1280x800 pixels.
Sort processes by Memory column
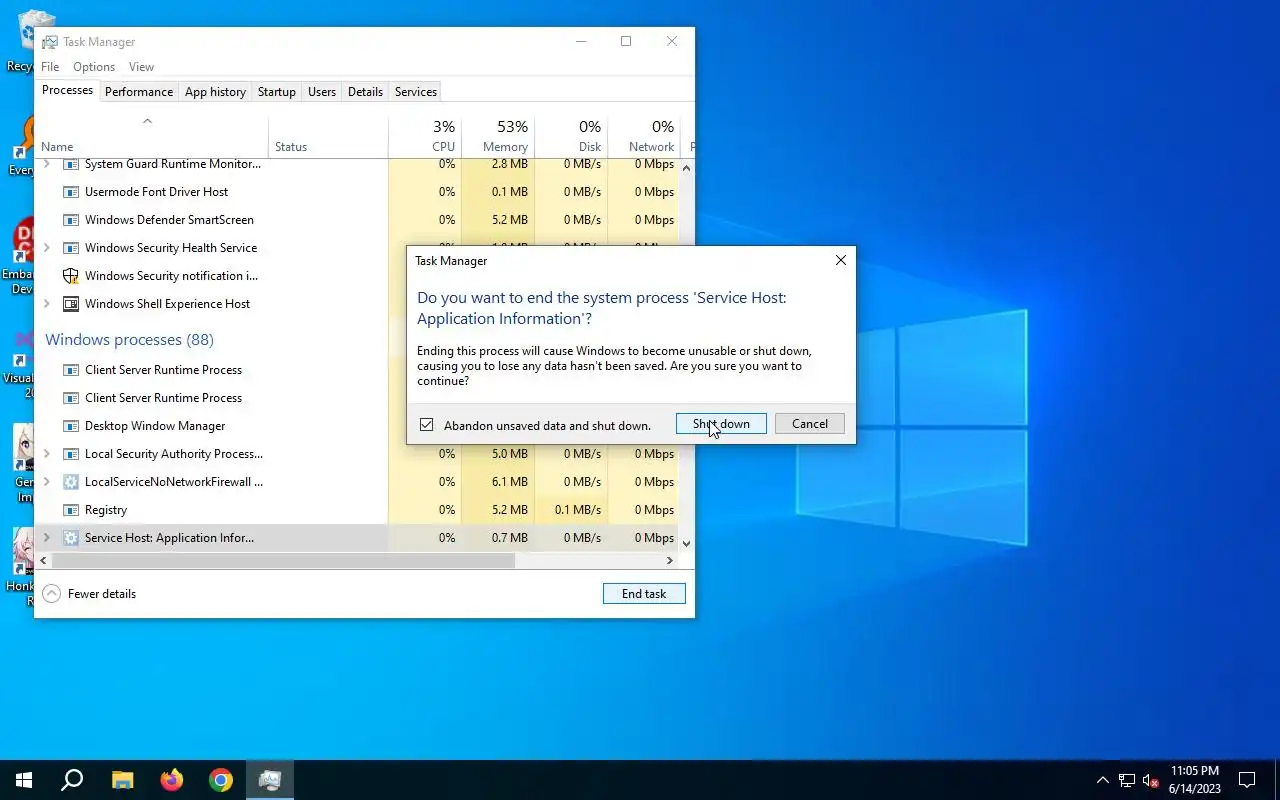[x=498, y=138]
